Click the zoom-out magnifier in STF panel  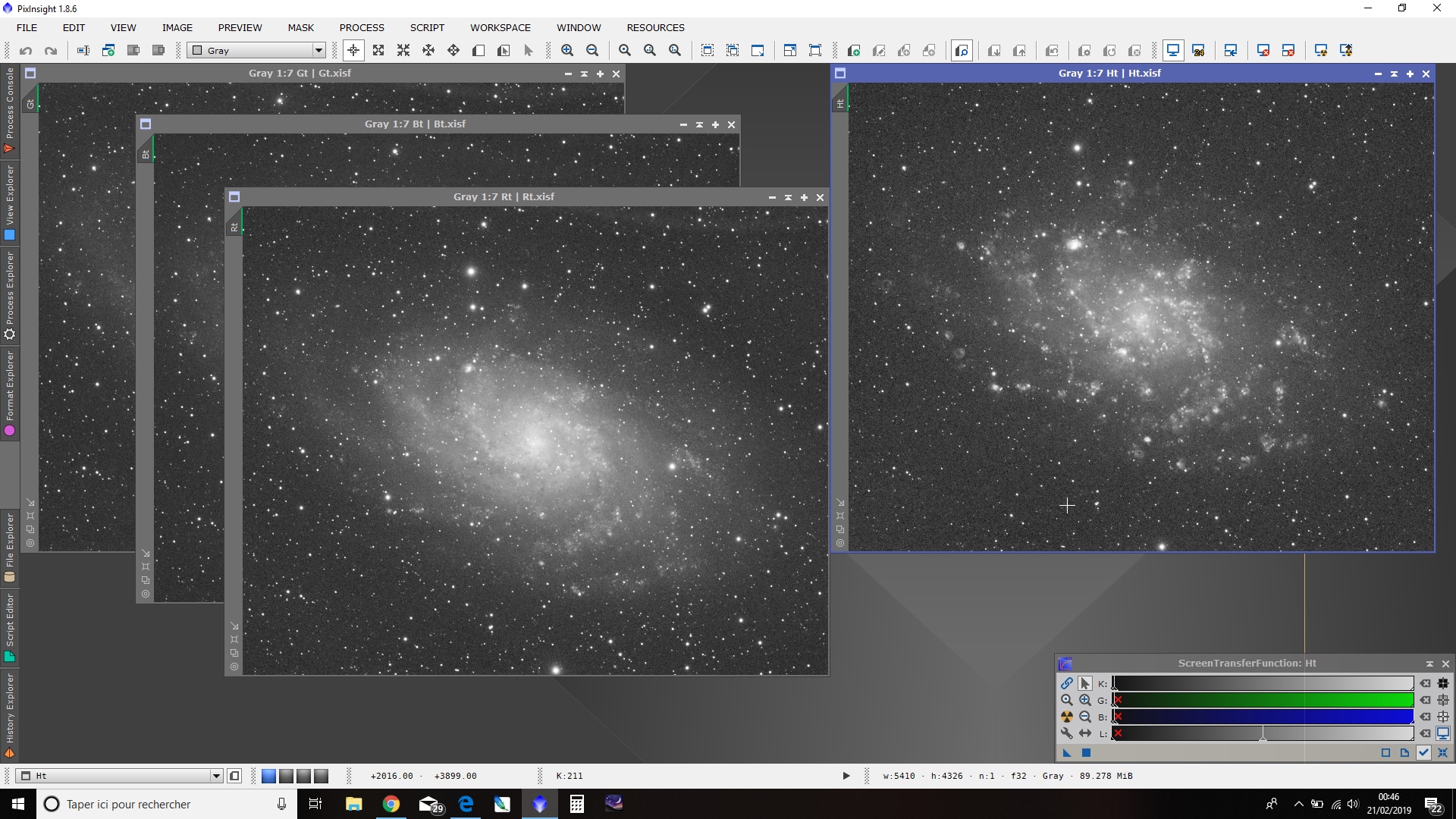1085,717
